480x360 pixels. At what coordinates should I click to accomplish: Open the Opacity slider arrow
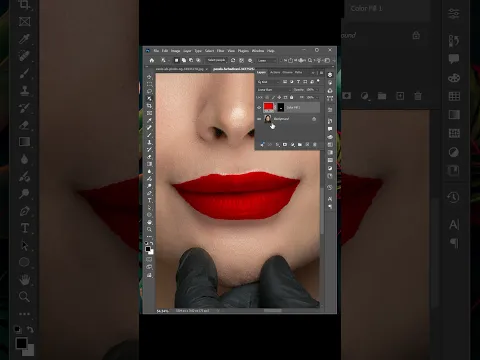[x=317, y=90]
